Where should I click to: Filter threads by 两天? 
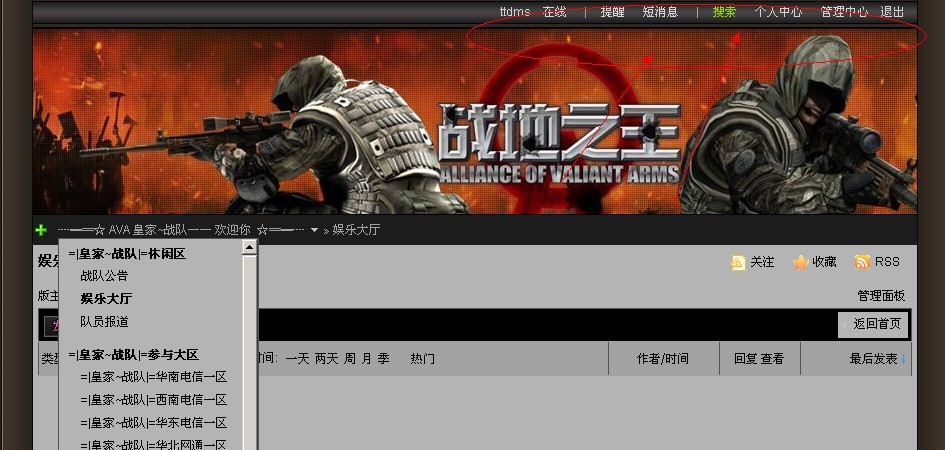pos(327,359)
